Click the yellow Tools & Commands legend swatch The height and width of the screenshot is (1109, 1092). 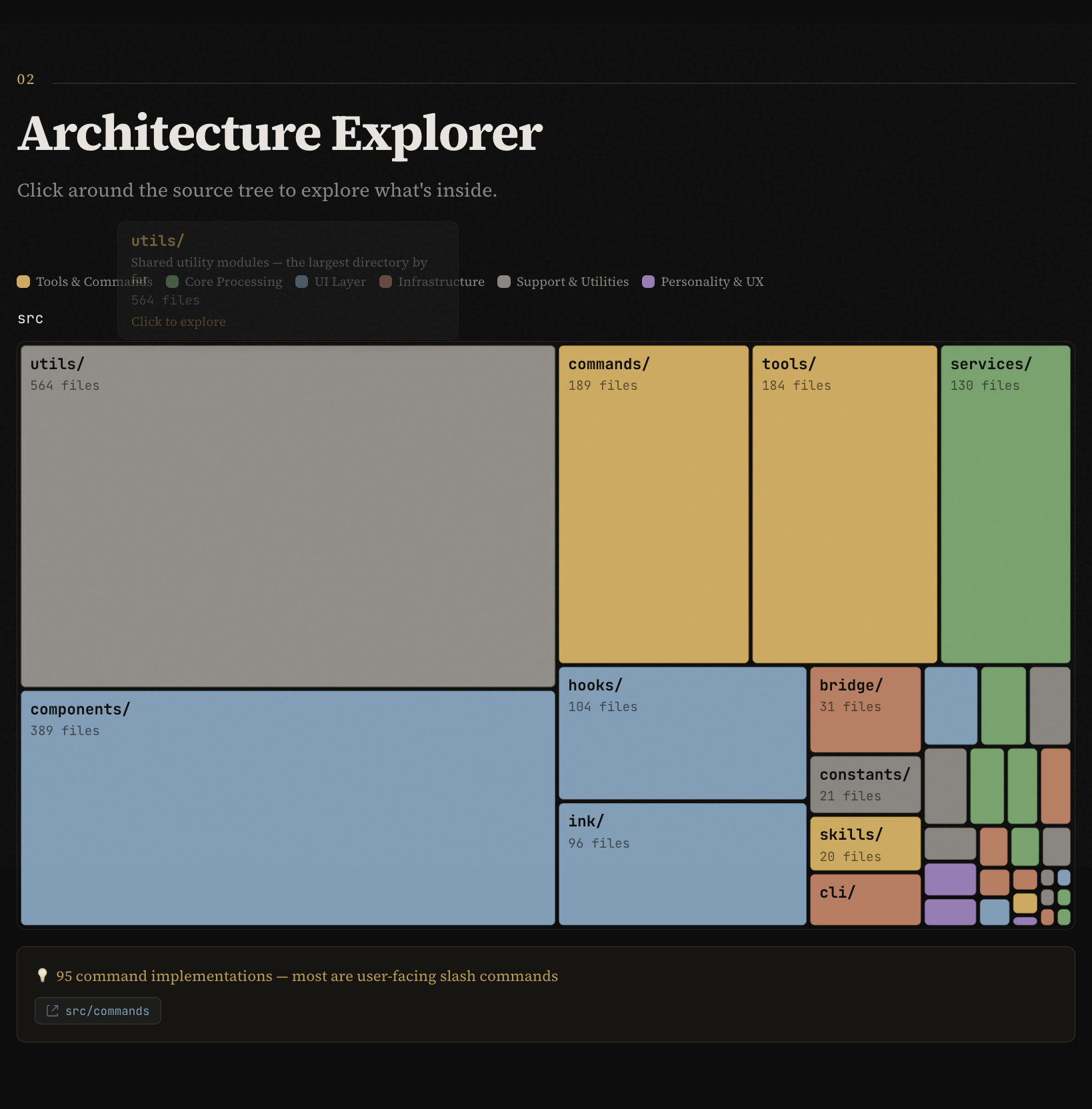tap(23, 282)
